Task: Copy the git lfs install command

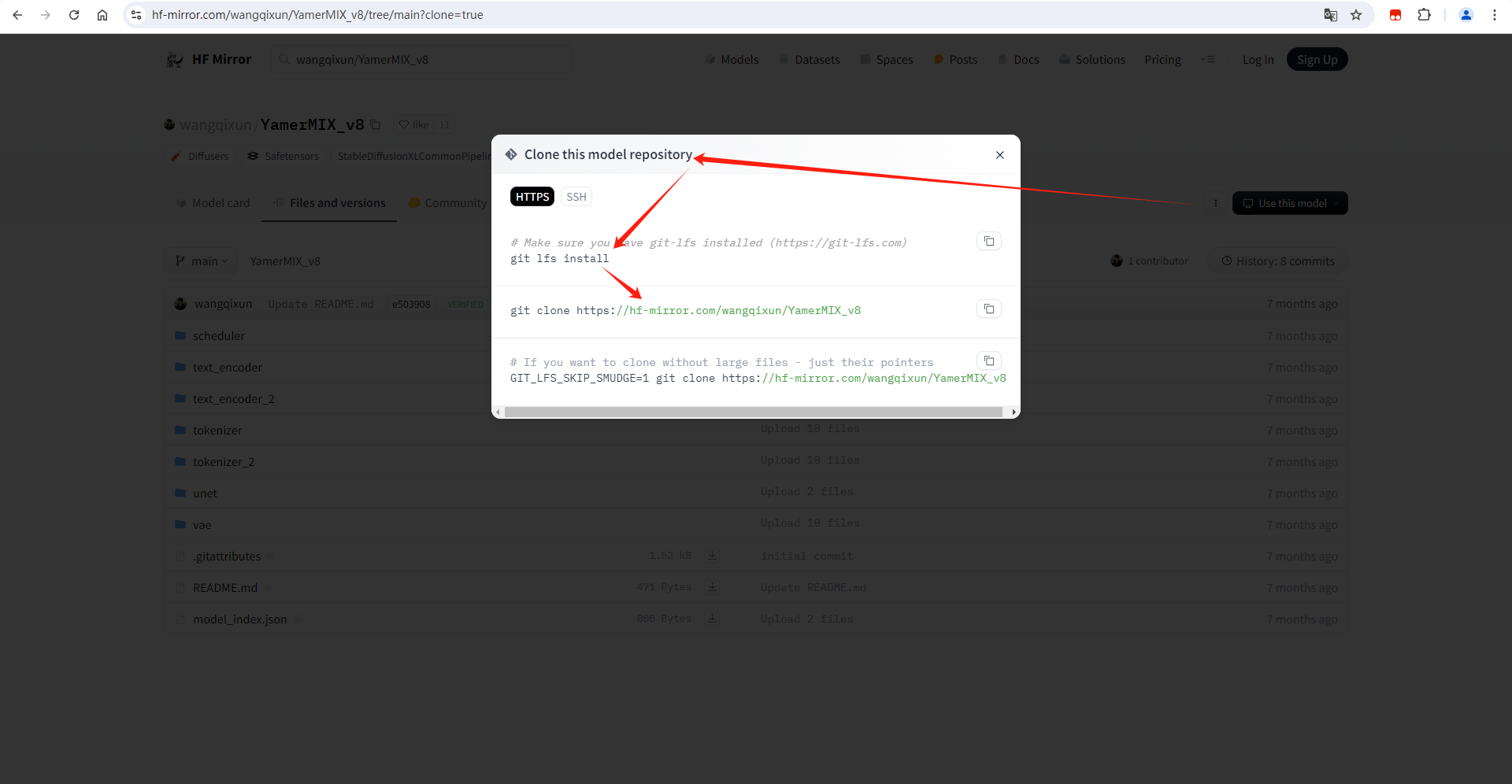Action: point(989,241)
